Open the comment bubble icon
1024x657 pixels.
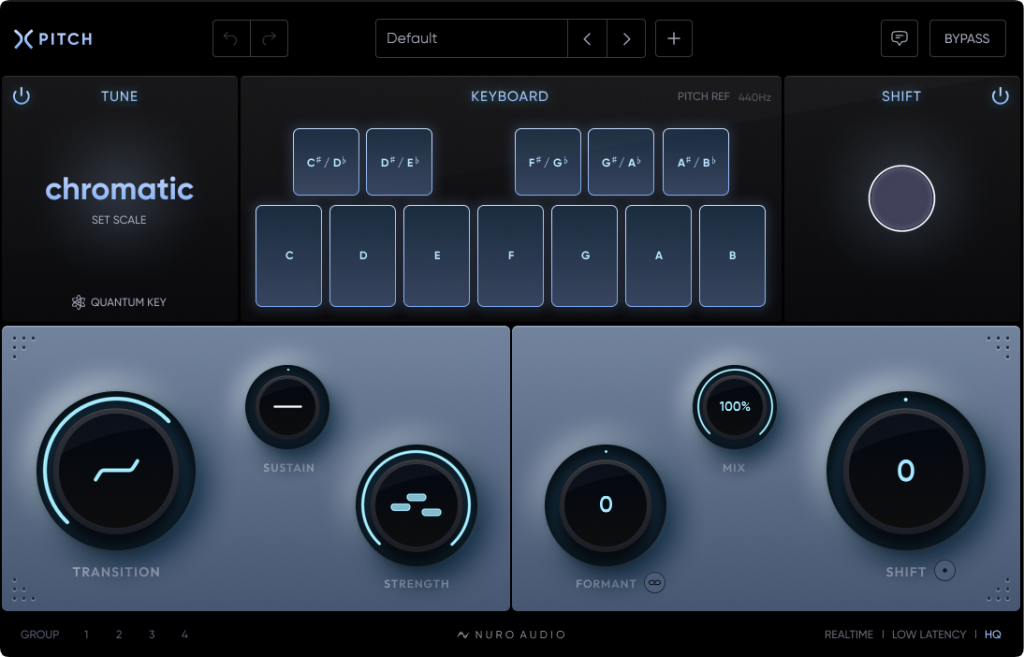[899, 39]
